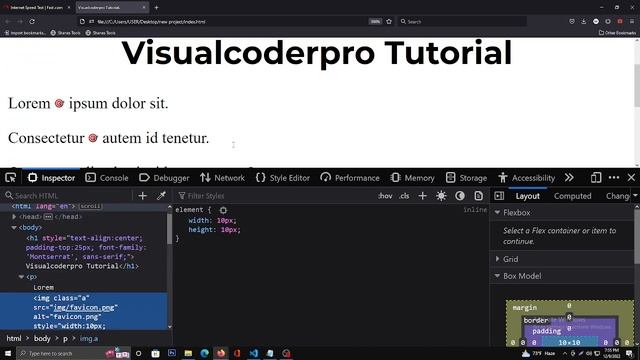Screen dimensions: 640x360
Task: Toggle the .cls classes panel
Action: click(x=404, y=196)
